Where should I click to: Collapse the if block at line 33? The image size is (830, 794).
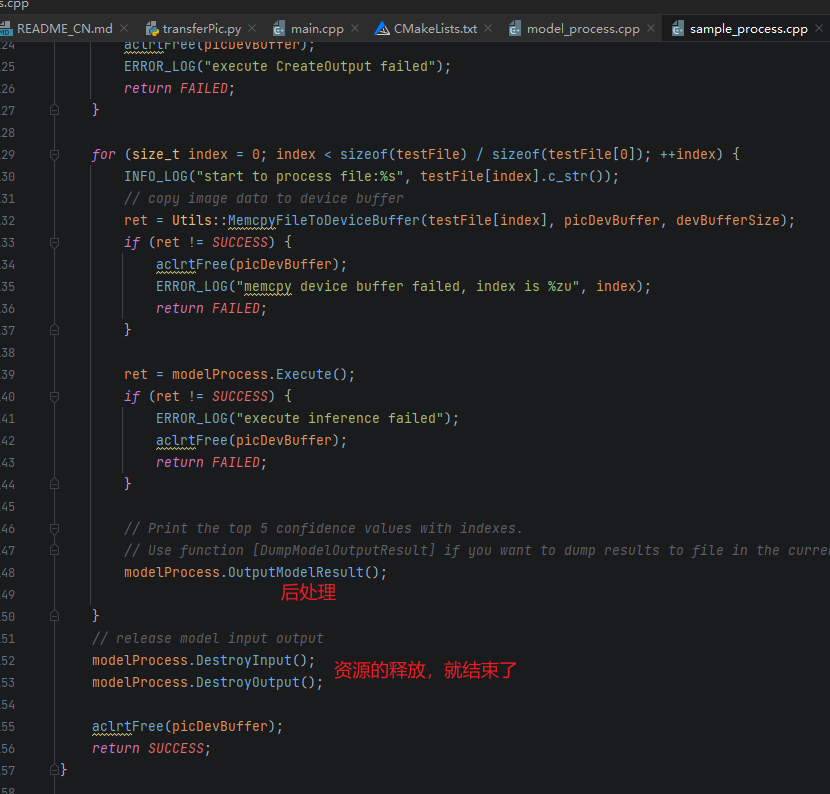tap(54, 242)
